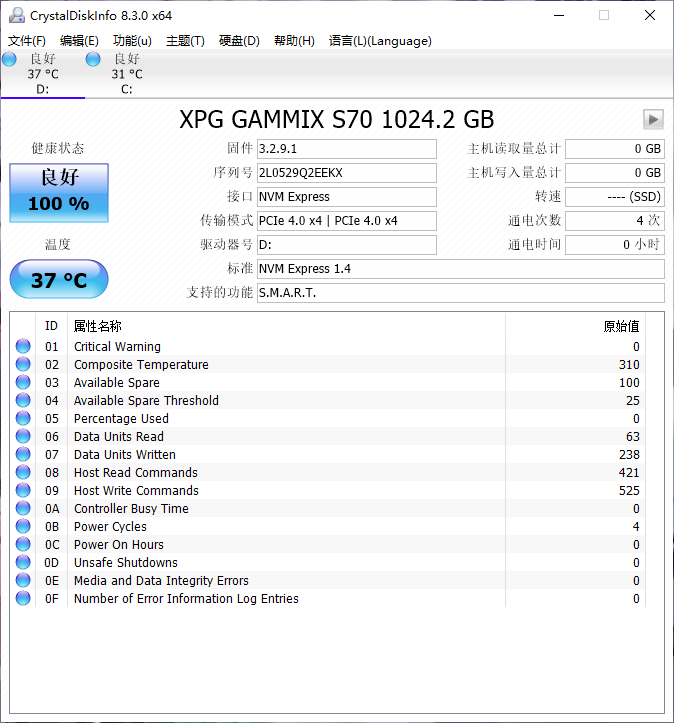Image resolution: width=674 pixels, height=723 pixels.
Task: Click status orb of Data Units Written row
Action: click(23, 454)
